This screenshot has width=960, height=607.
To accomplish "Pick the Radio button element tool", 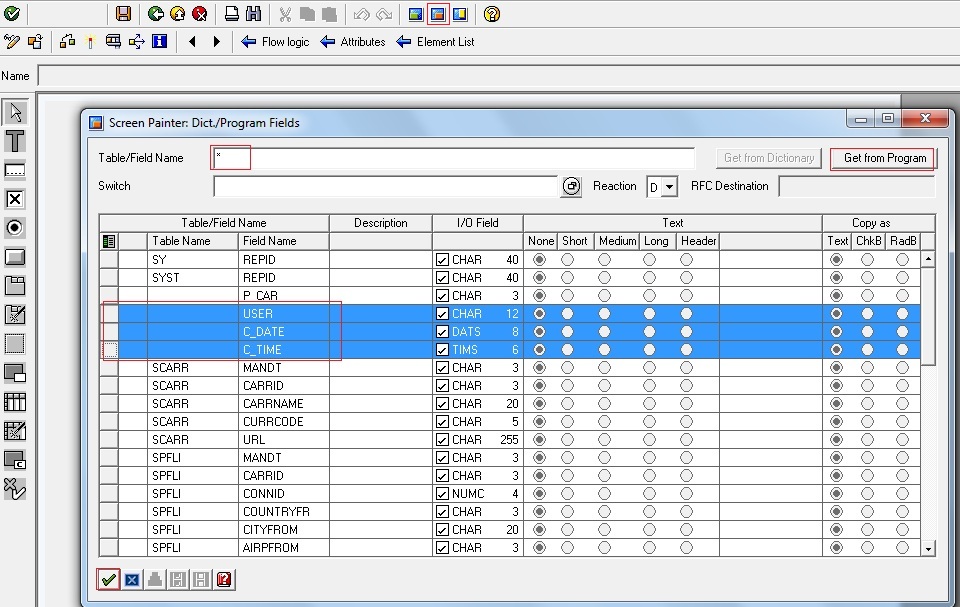I will click(14, 227).
